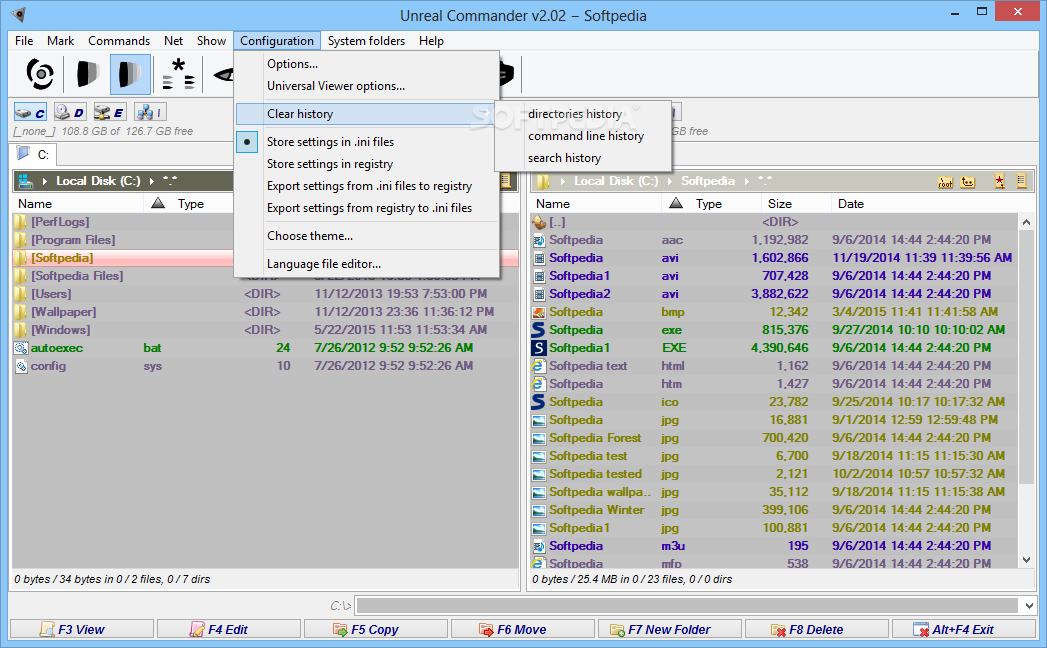The width and height of the screenshot is (1047, 648).
Task: Open the network drive I button
Action: click(150, 113)
